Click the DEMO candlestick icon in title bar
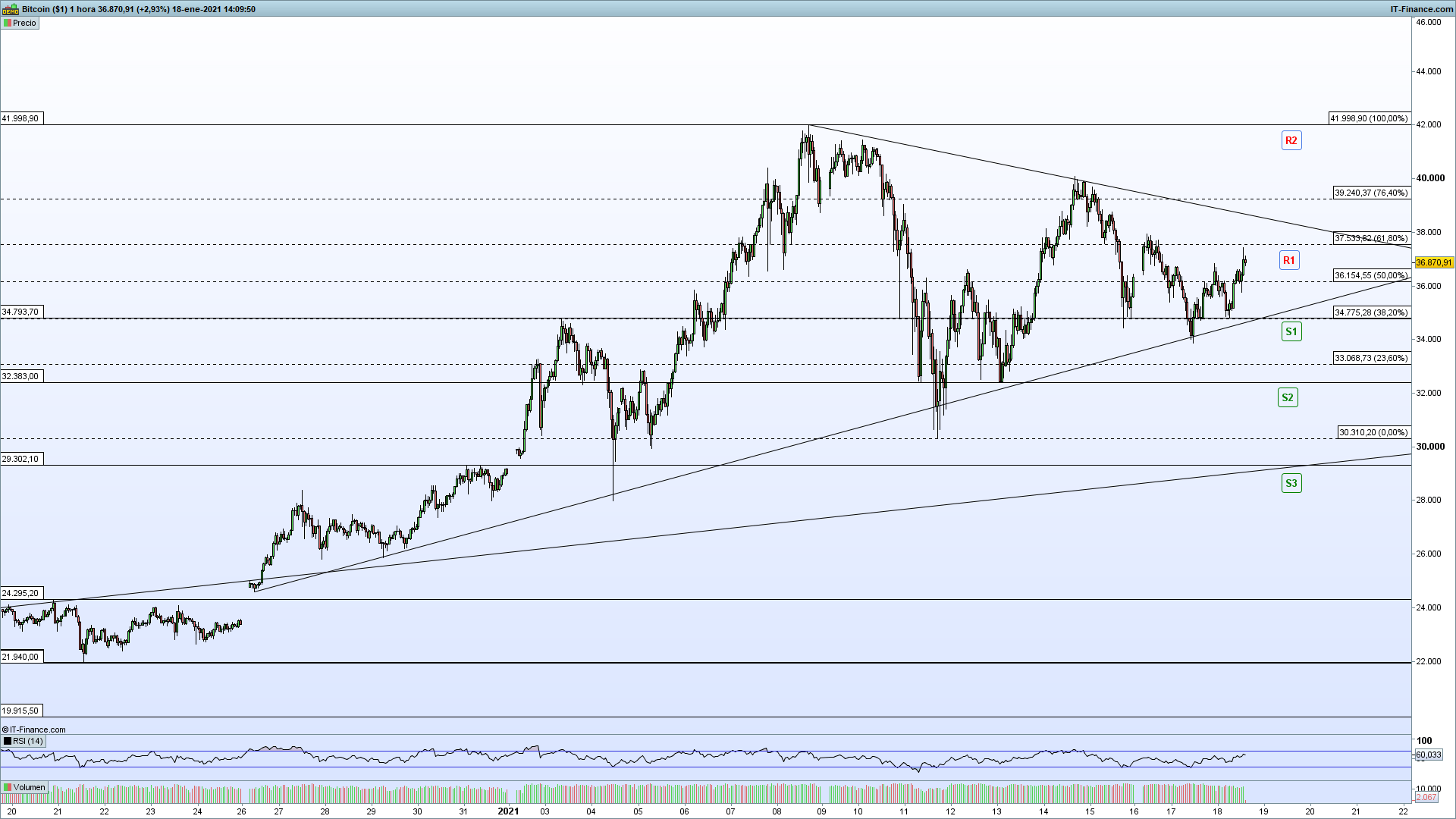This screenshot has height=819, width=1456. coord(11,9)
